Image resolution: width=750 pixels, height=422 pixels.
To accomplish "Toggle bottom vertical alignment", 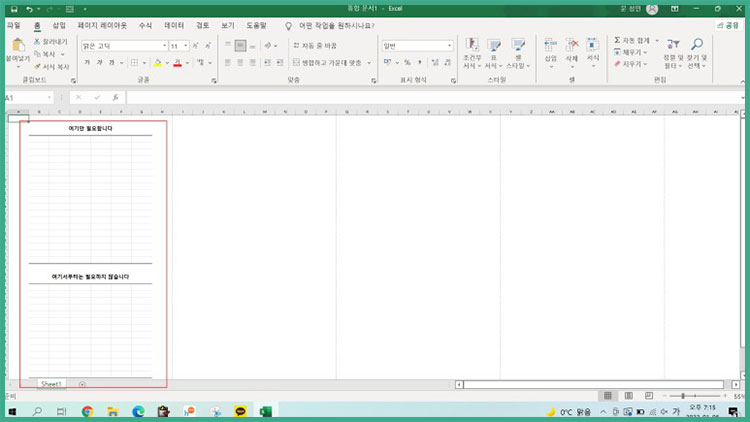I will 253,45.
